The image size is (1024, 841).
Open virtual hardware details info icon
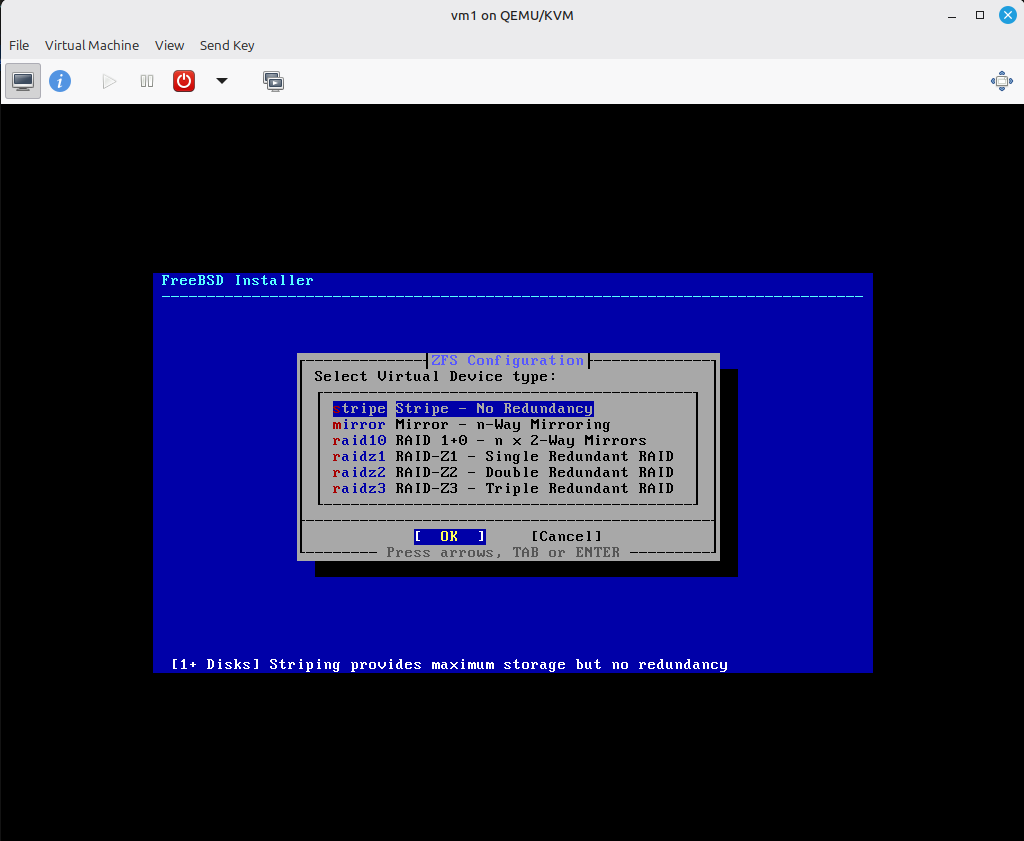pos(60,81)
